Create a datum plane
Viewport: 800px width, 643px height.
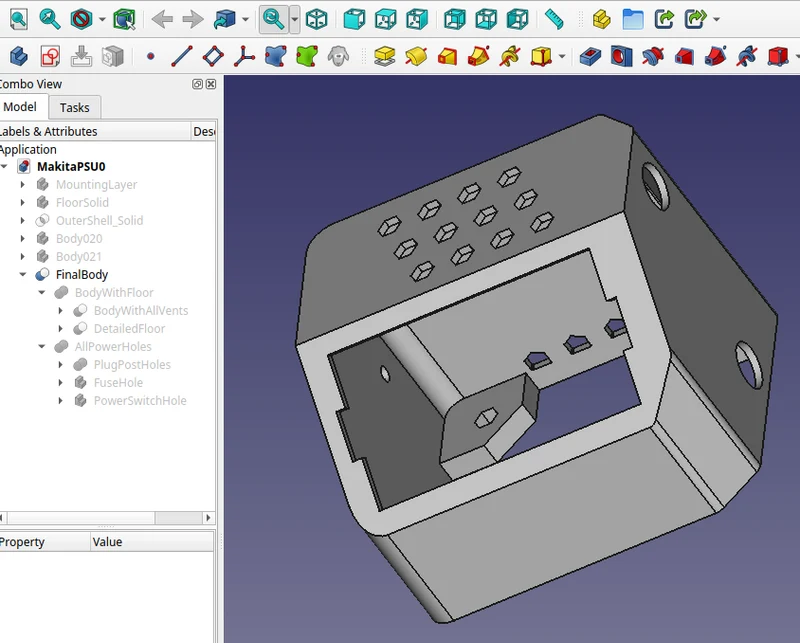213,56
